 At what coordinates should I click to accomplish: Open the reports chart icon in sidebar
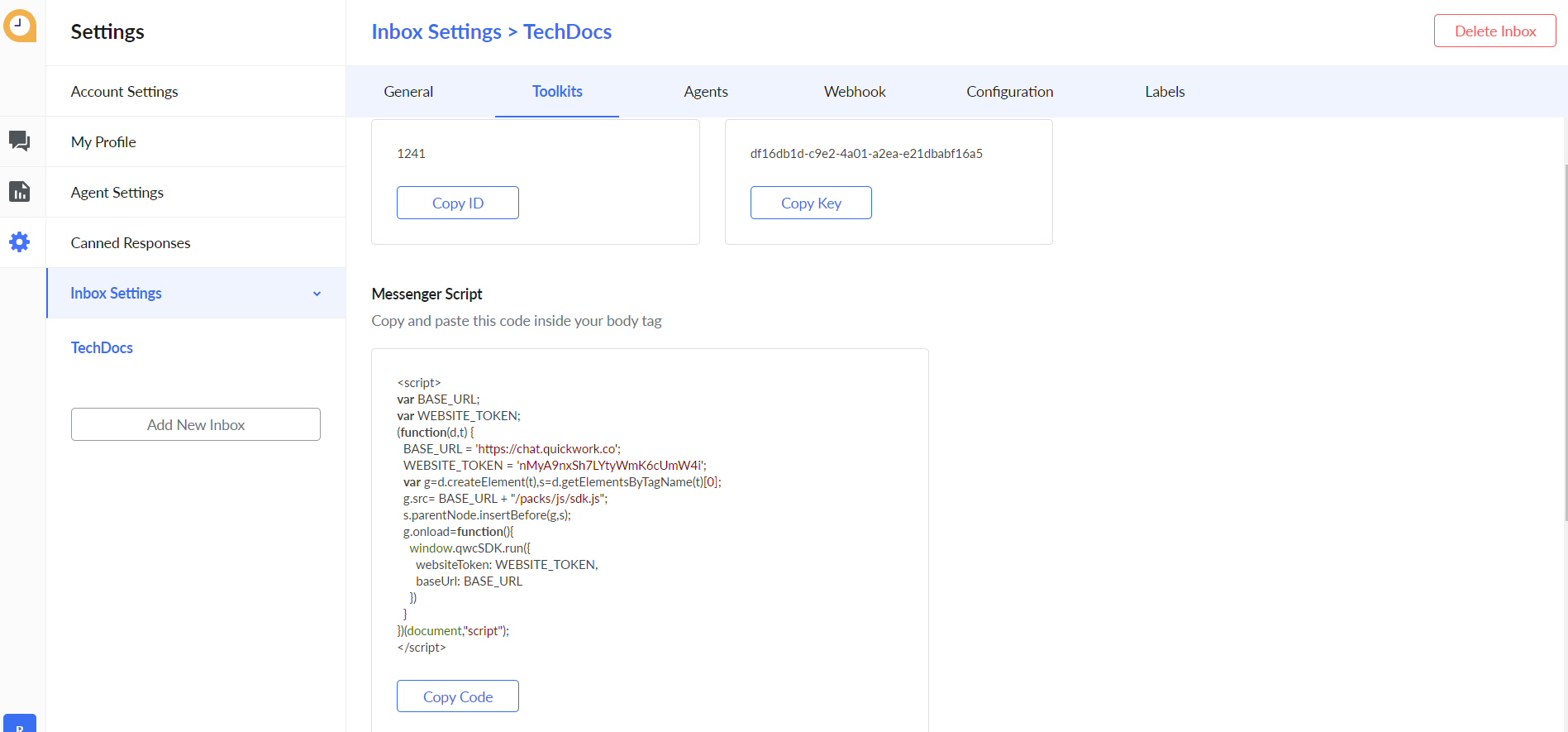coord(19,192)
